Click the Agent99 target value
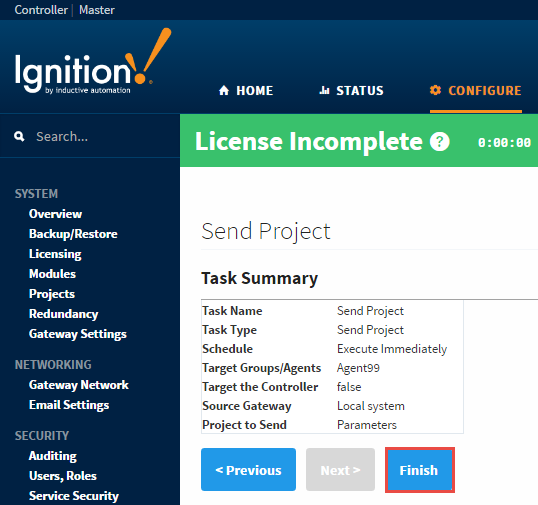This screenshot has width=538, height=505. pos(358,368)
